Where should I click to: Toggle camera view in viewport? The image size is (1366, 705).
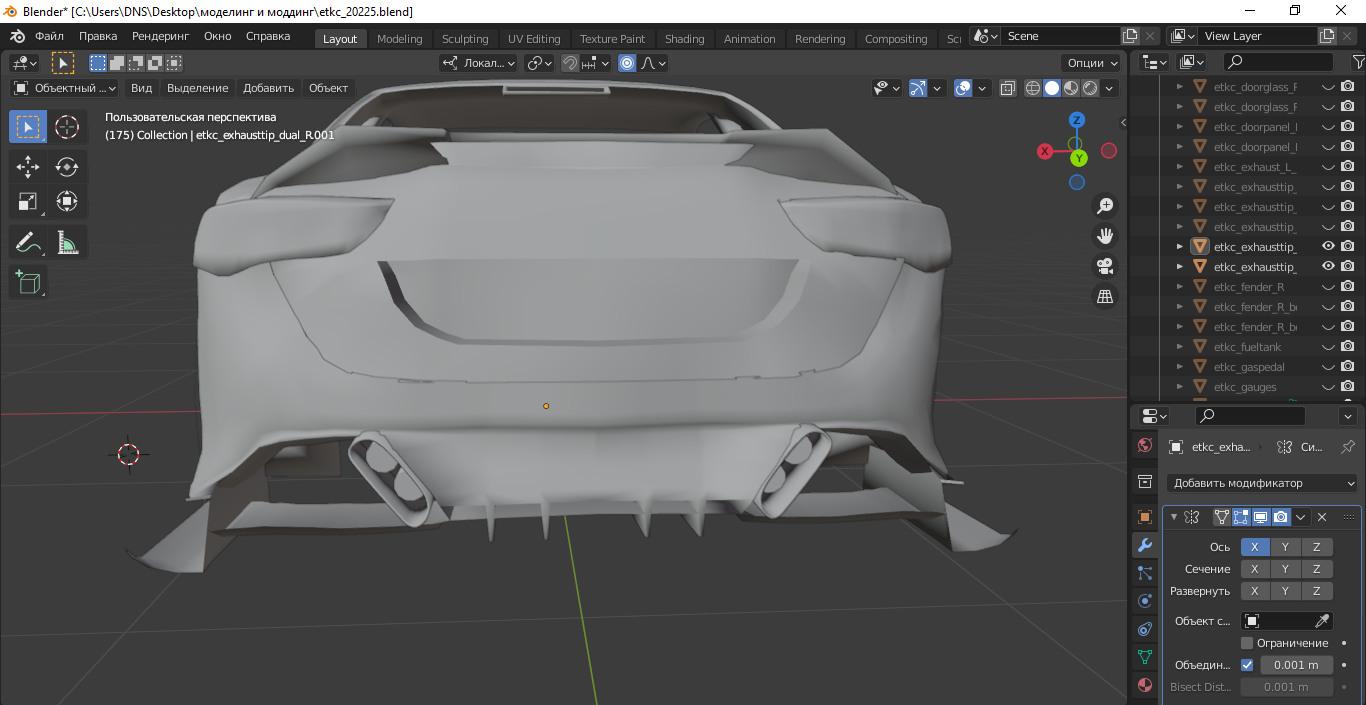pos(1105,267)
